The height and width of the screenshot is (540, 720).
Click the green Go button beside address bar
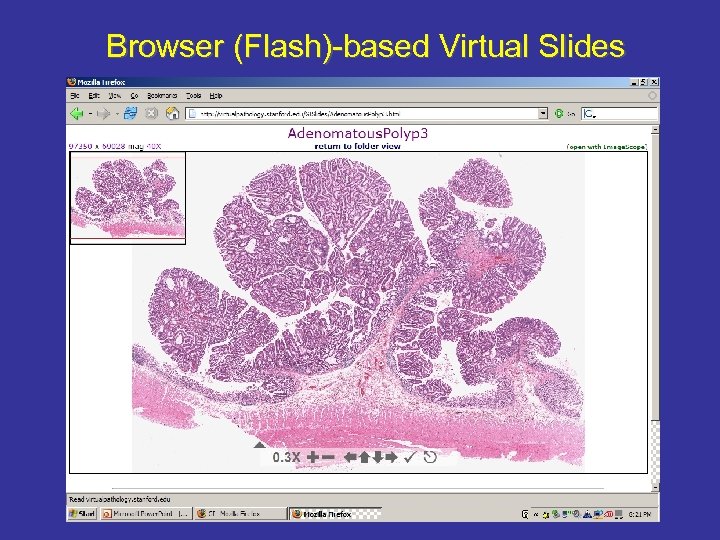coord(559,113)
